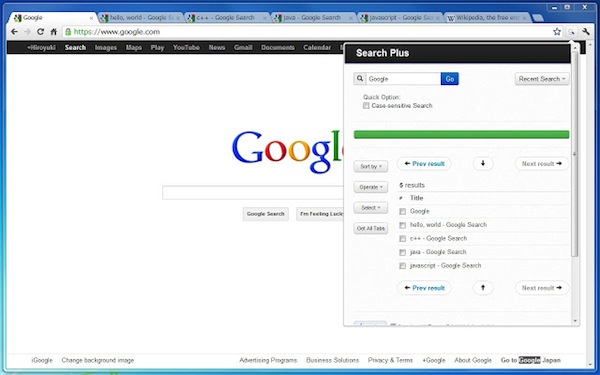
Task: Reload the current page
Action: (x=40, y=32)
